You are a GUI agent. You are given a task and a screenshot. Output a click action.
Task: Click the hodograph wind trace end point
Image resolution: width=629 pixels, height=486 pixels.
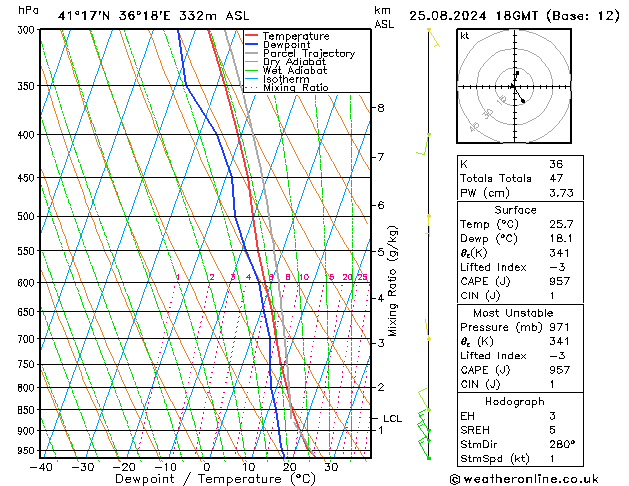pyautogui.click(x=523, y=101)
